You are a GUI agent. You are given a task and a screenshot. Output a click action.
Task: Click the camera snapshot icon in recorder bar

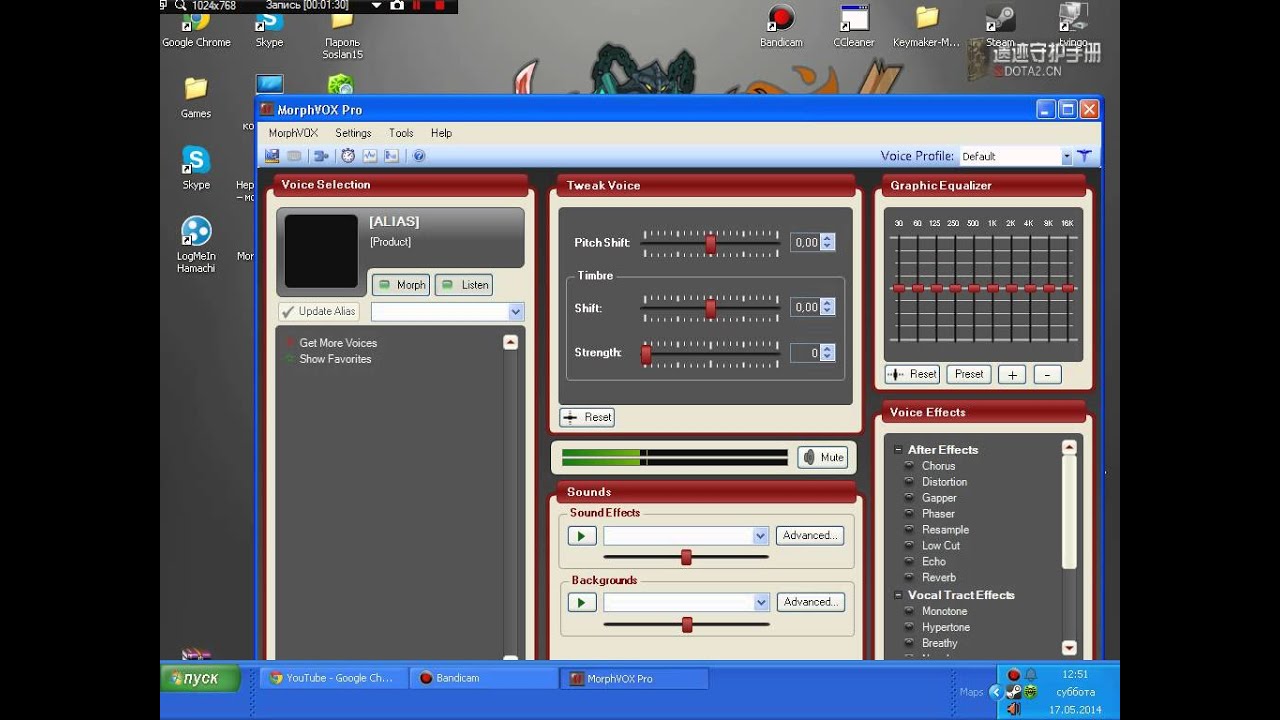point(397,5)
